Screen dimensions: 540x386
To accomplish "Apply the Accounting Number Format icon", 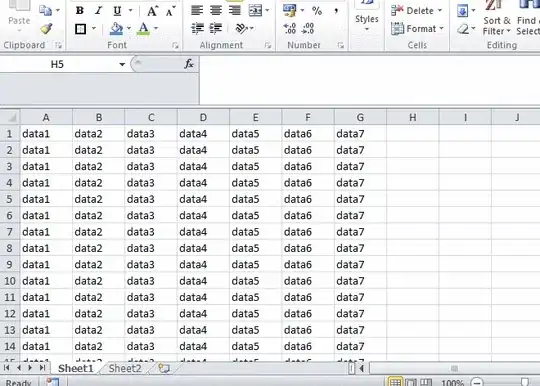I will [289, 11].
